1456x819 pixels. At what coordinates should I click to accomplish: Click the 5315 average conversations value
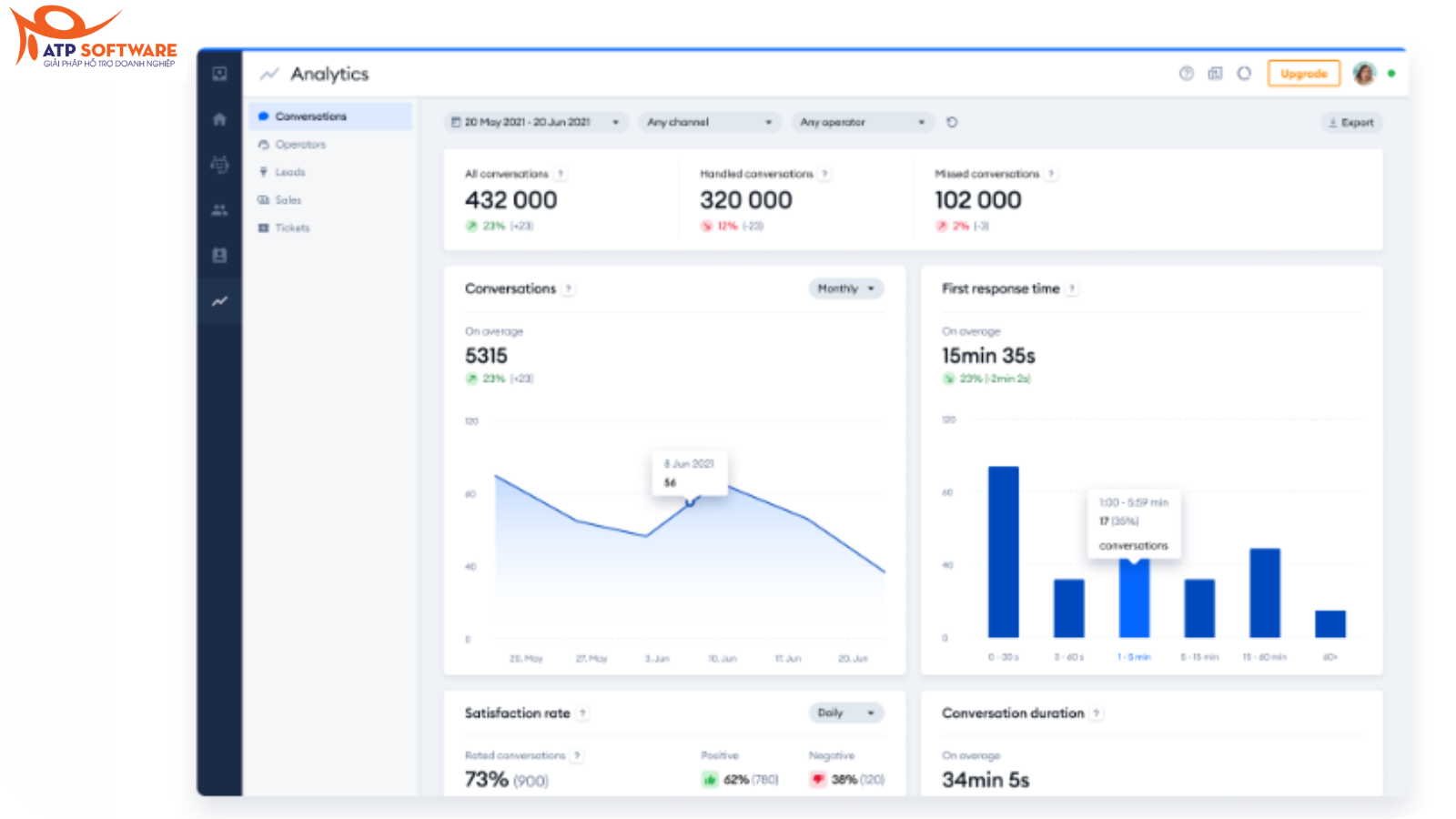coord(487,356)
